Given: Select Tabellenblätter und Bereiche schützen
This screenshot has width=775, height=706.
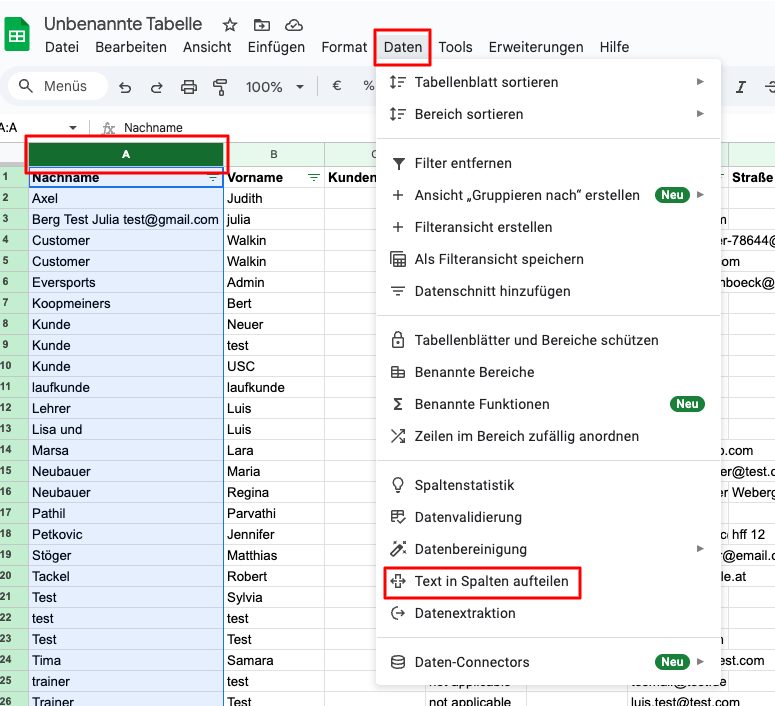Looking at the screenshot, I should pos(548,340).
